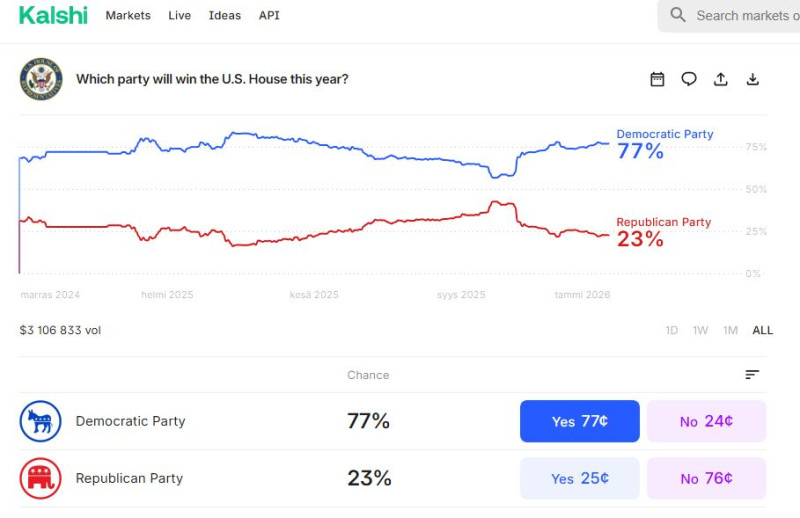Select the 1M time range
800x518 pixels.
point(730,330)
